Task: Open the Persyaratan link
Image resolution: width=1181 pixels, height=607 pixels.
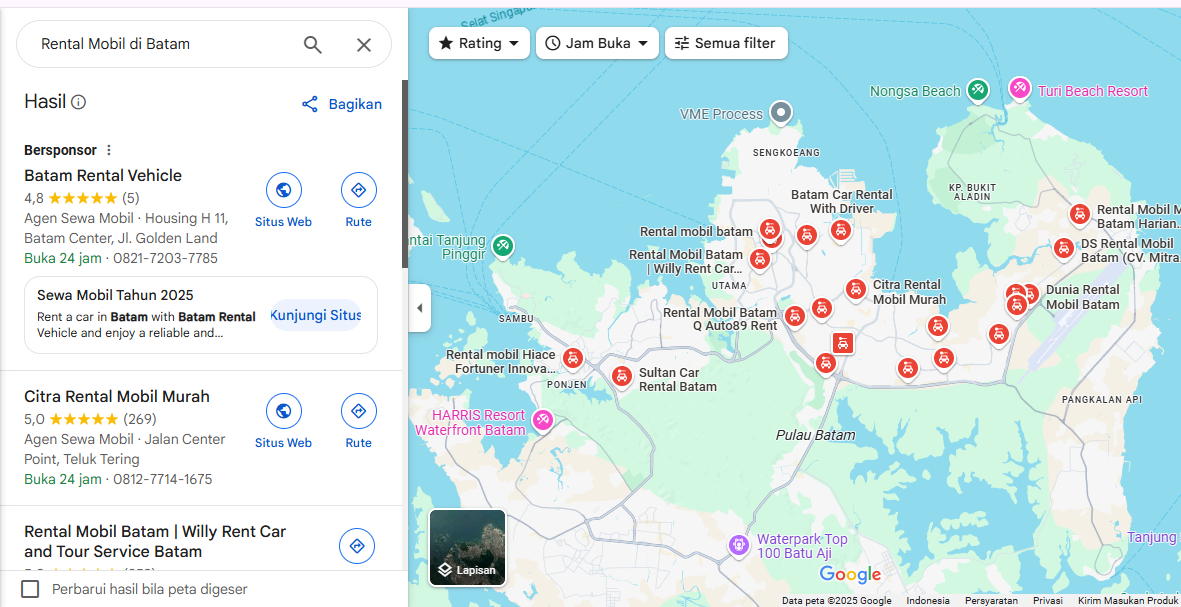Action: pyautogui.click(x=991, y=601)
